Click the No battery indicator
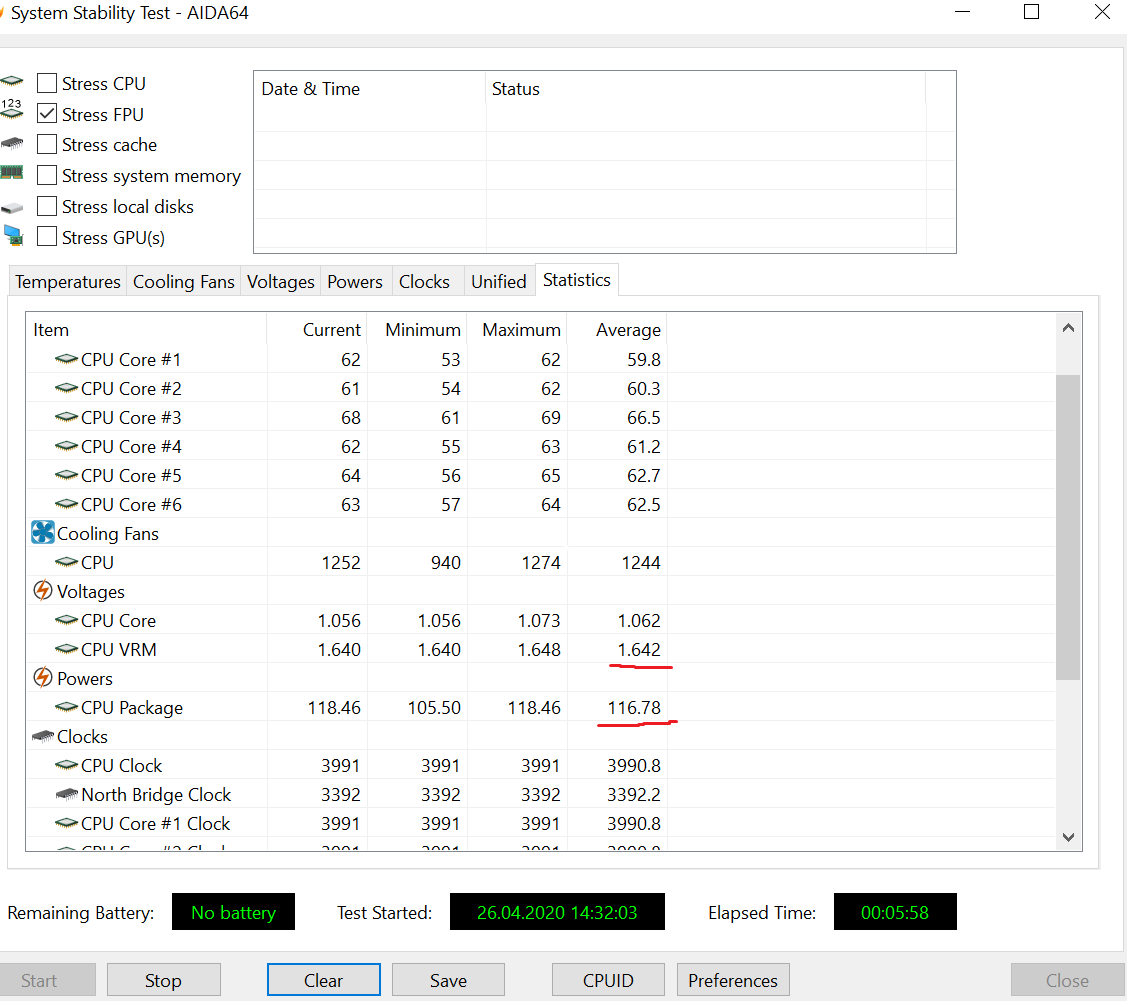The width and height of the screenshot is (1127, 1001). [x=233, y=912]
